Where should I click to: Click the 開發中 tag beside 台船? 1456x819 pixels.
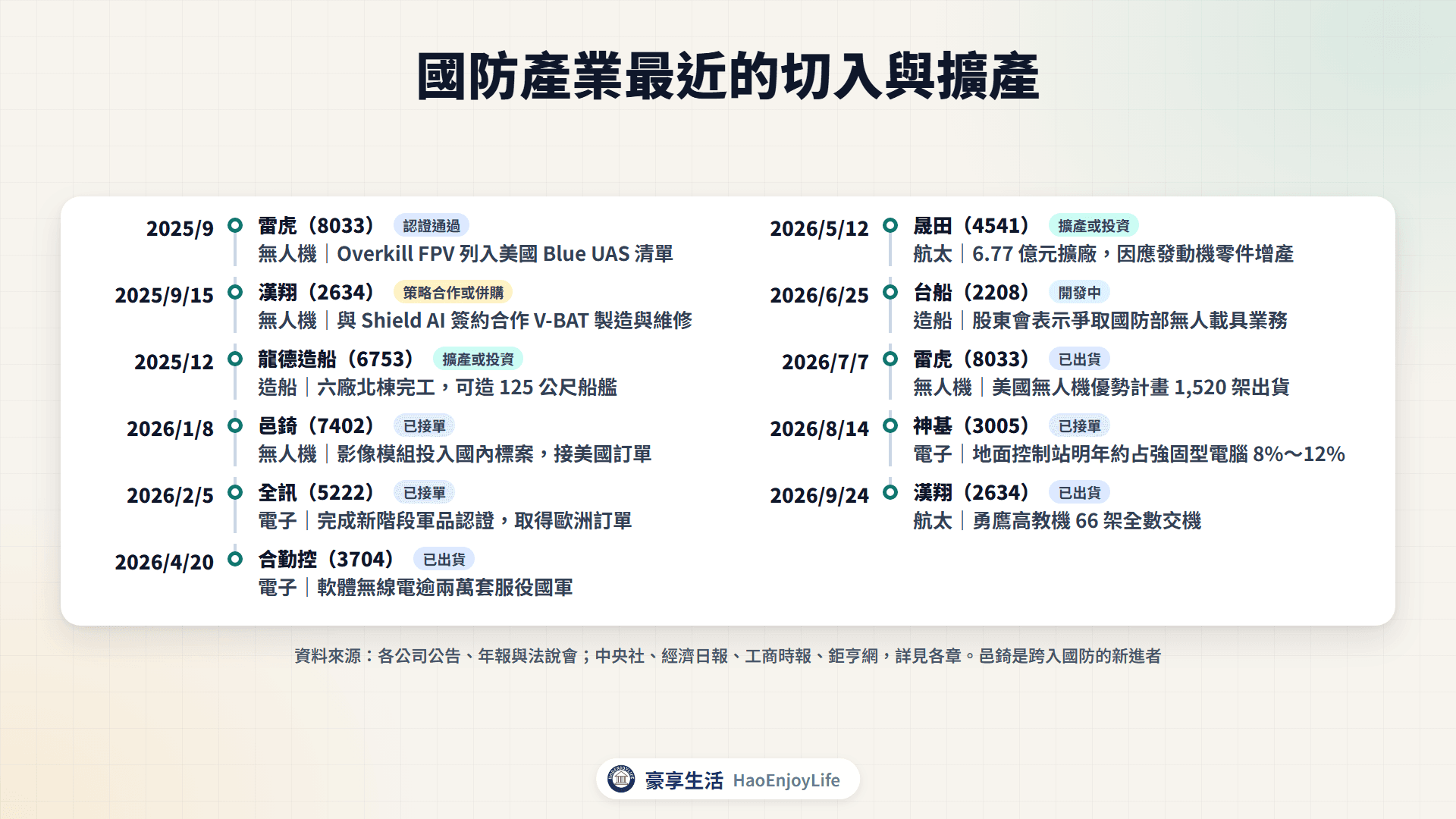coord(1079,293)
